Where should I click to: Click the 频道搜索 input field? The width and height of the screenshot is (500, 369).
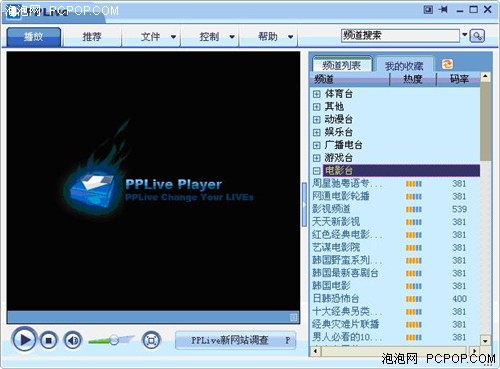[400, 35]
